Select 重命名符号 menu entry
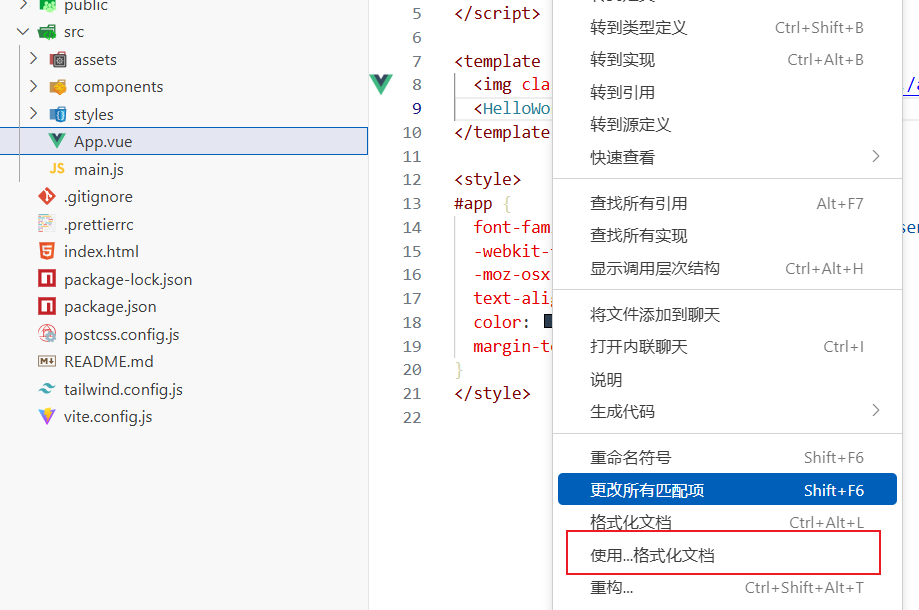Image resolution: width=919 pixels, height=610 pixels. tap(727, 458)
